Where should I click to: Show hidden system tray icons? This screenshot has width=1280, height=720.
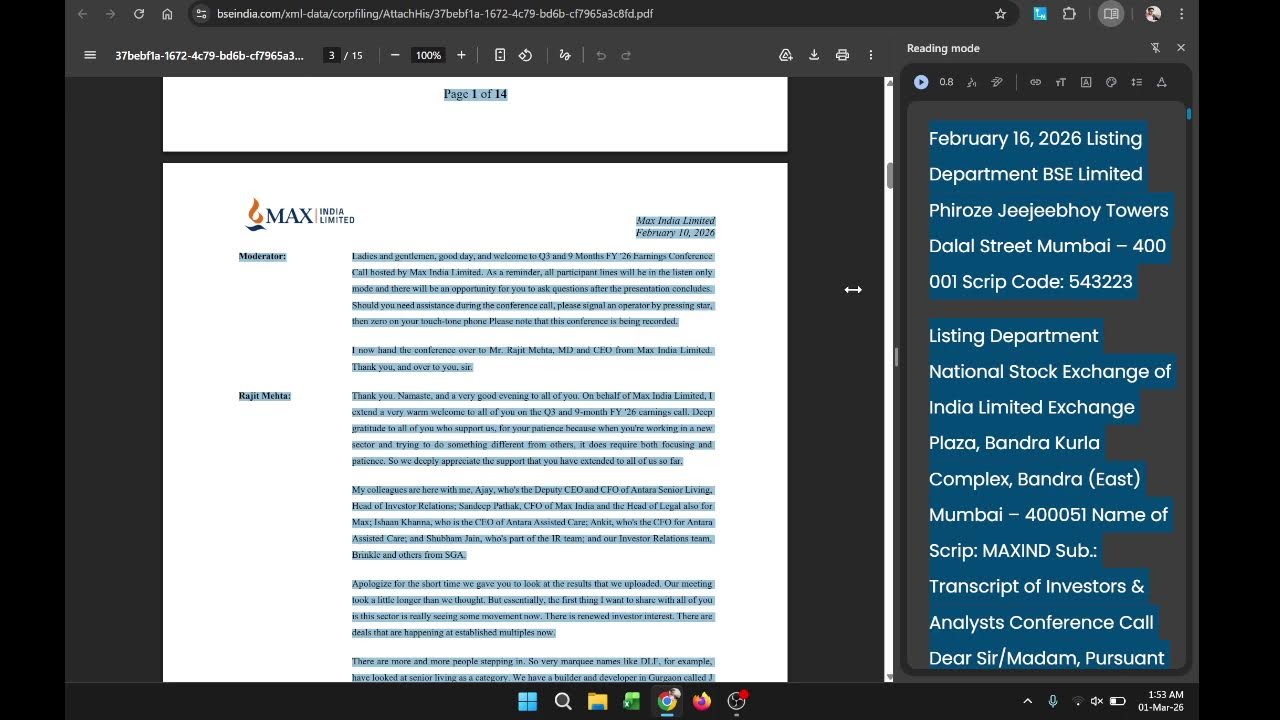click(1027, 701)
